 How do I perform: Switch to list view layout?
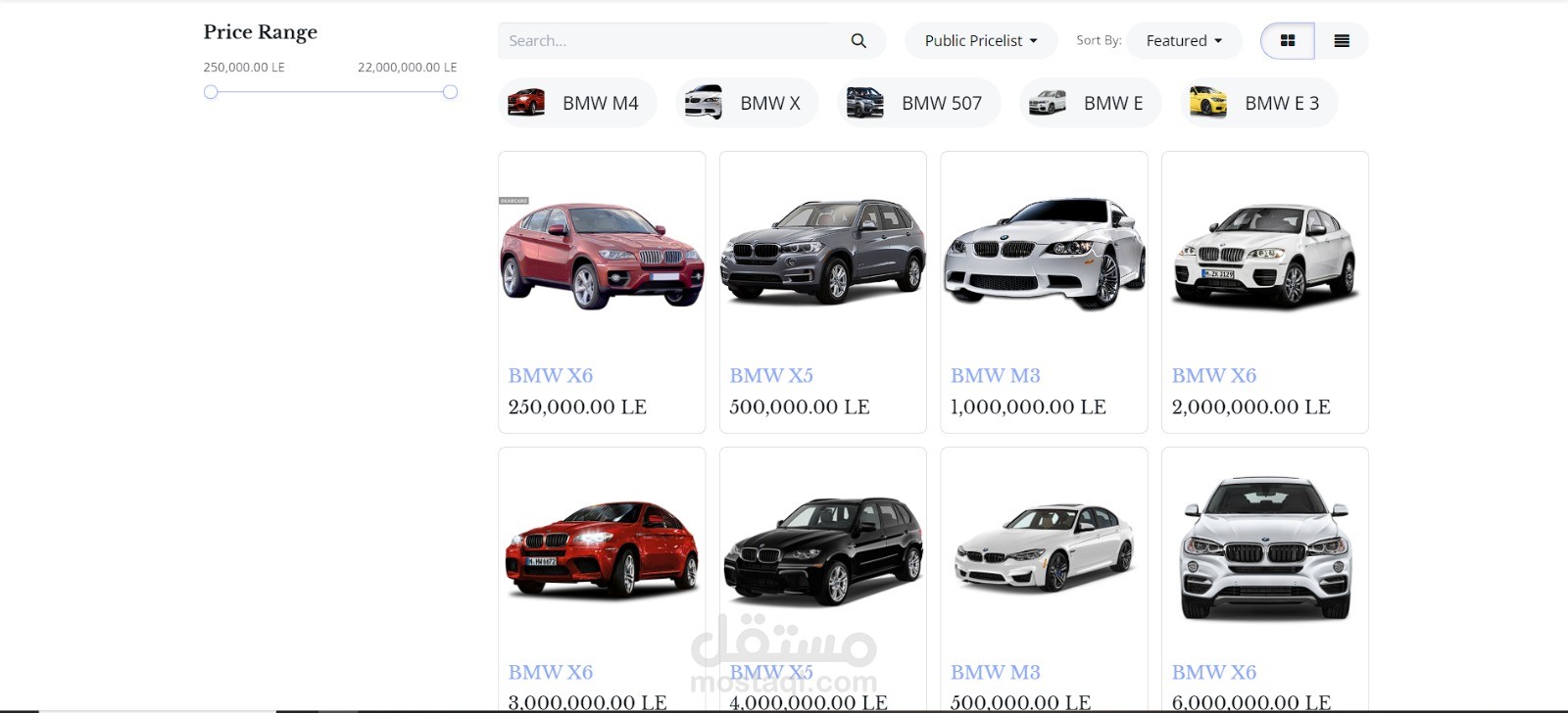pyautogui.click(x=1342, y=40)
